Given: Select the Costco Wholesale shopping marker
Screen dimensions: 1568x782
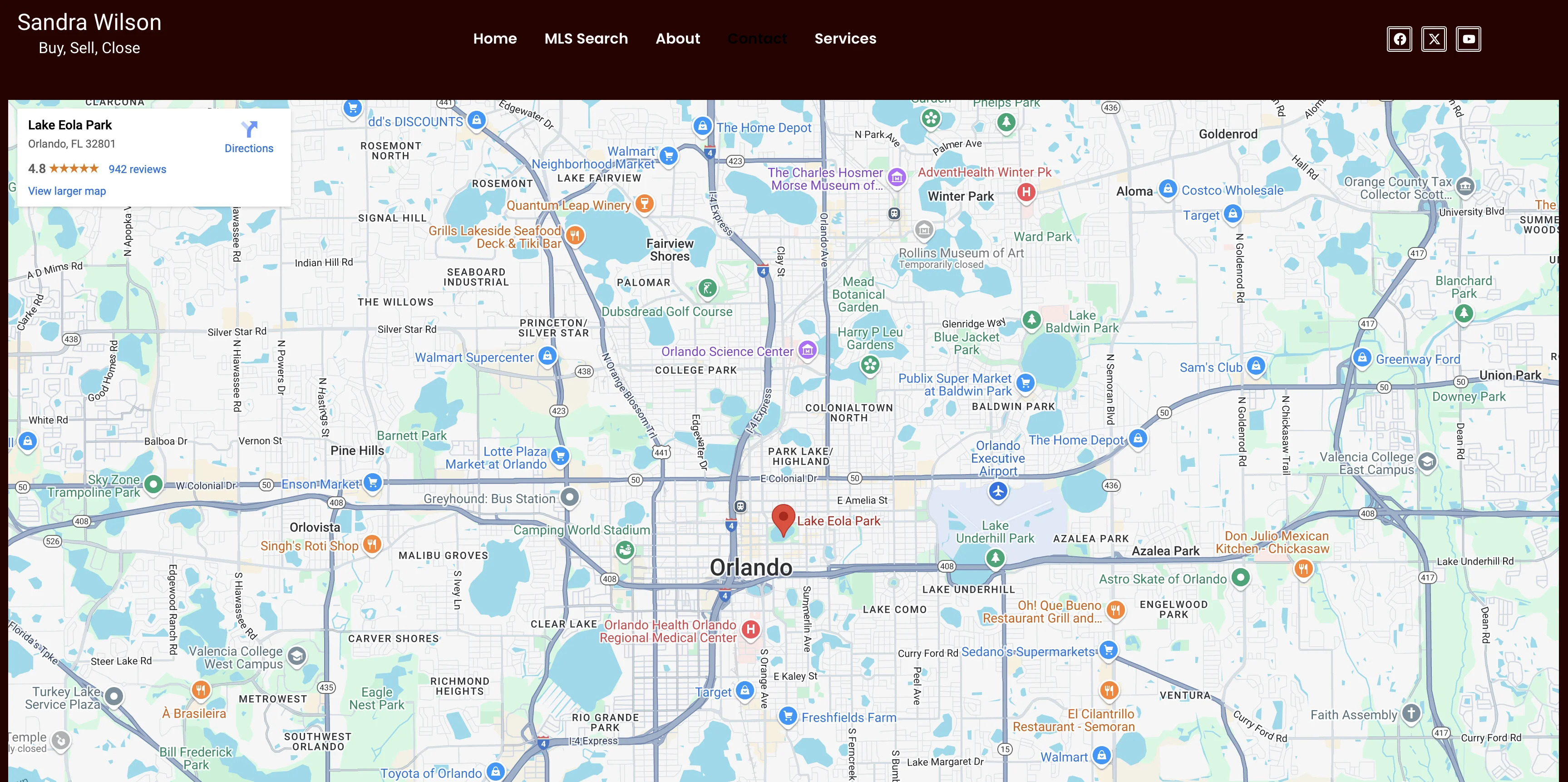Looking at the screenshot, I should click(x=1168, y=189).
